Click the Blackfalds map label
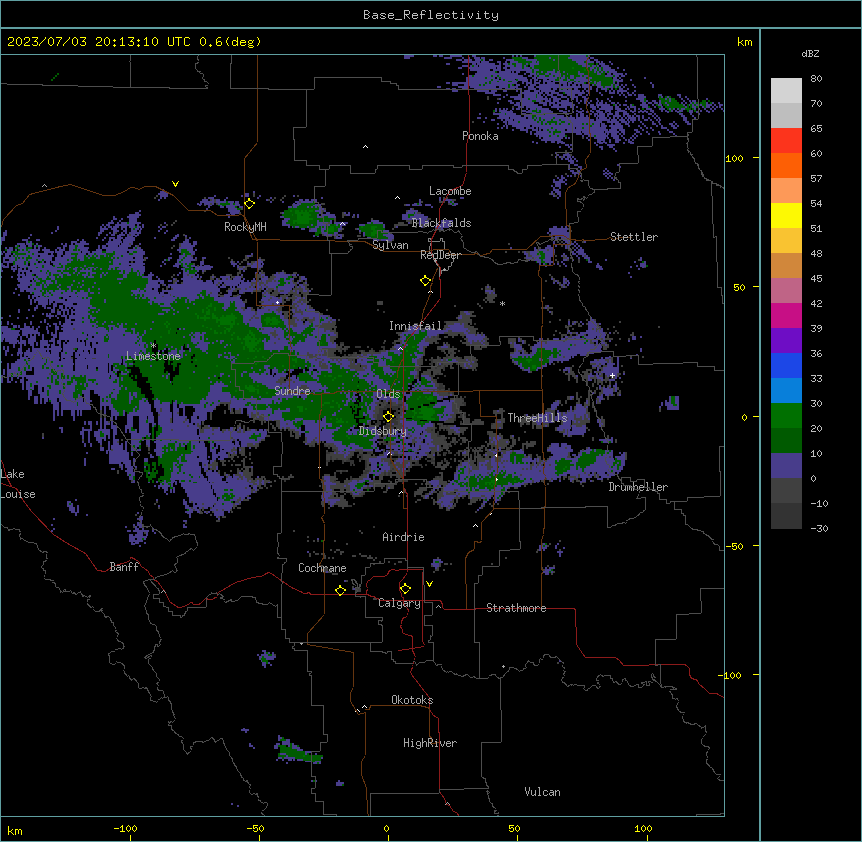 click(441, 223)
